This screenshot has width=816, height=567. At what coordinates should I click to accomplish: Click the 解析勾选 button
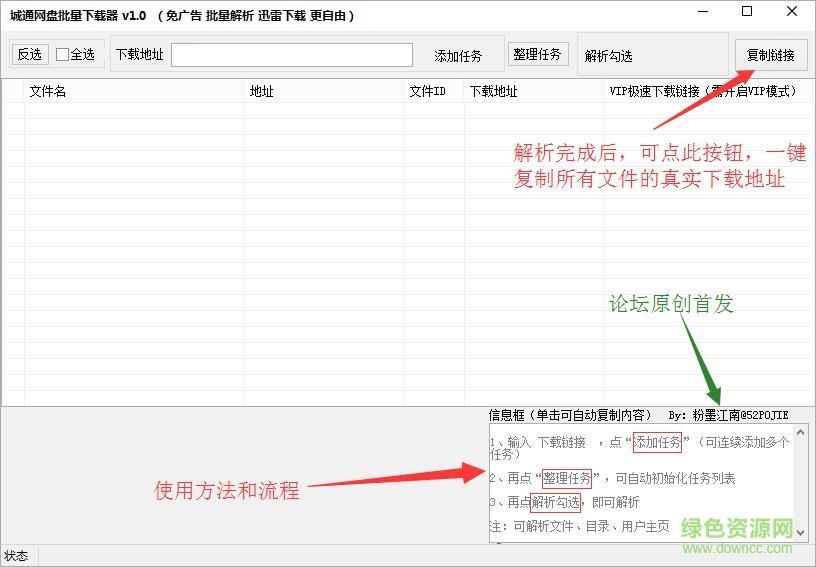pyautogui.click(x=608, y=56)
